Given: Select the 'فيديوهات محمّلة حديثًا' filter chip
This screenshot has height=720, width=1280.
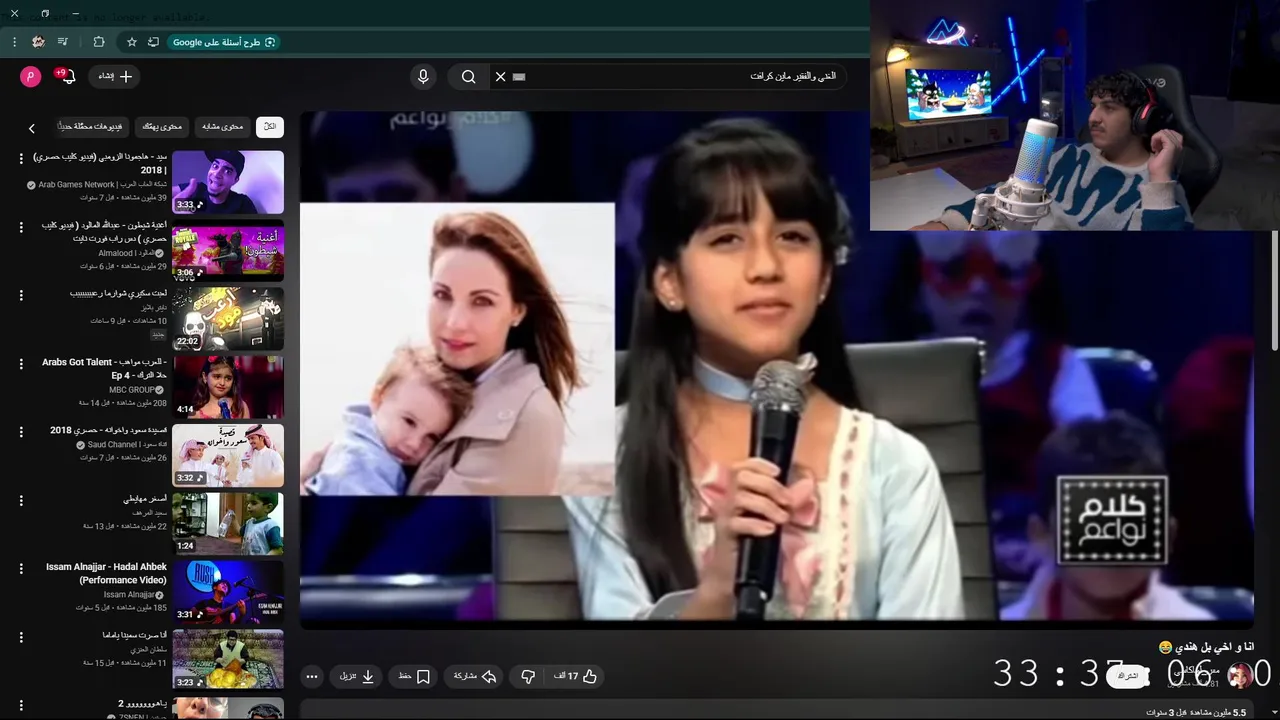Looking at the screenshot, I should tap(90, 127).
